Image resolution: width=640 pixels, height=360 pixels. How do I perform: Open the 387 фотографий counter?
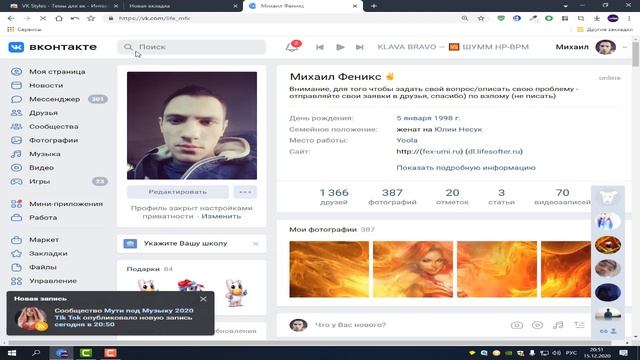(392, 196)
